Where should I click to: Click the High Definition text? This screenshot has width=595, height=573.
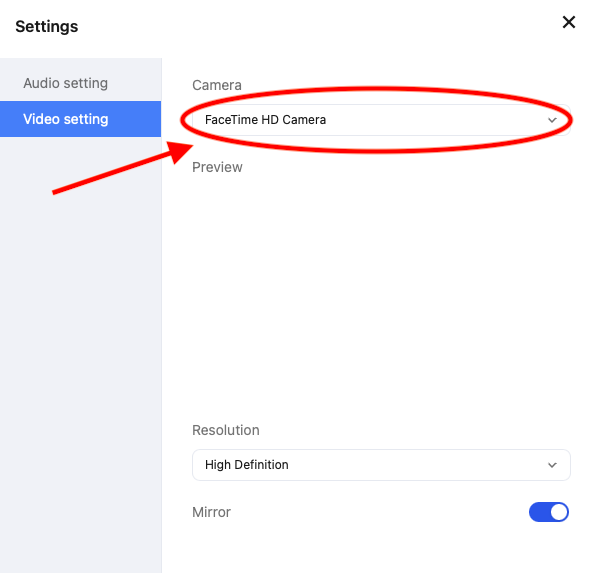pyautogui.click(x=247, y=465)
